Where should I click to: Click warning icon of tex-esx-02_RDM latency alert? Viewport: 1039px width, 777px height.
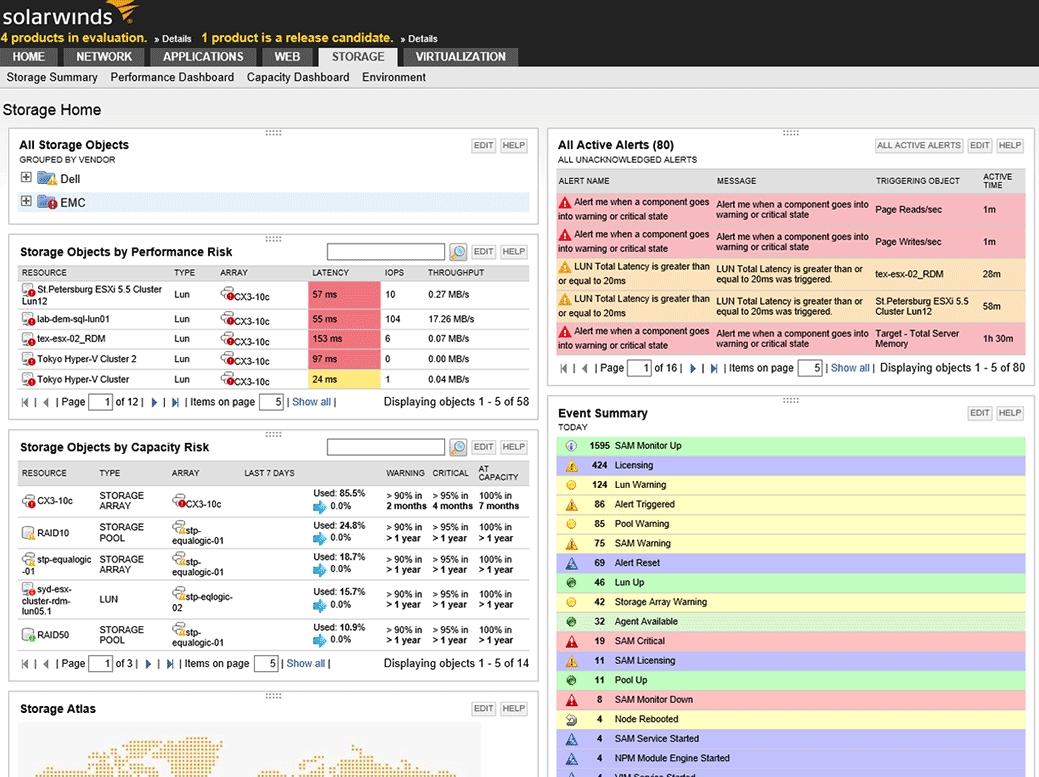(565, 267)
